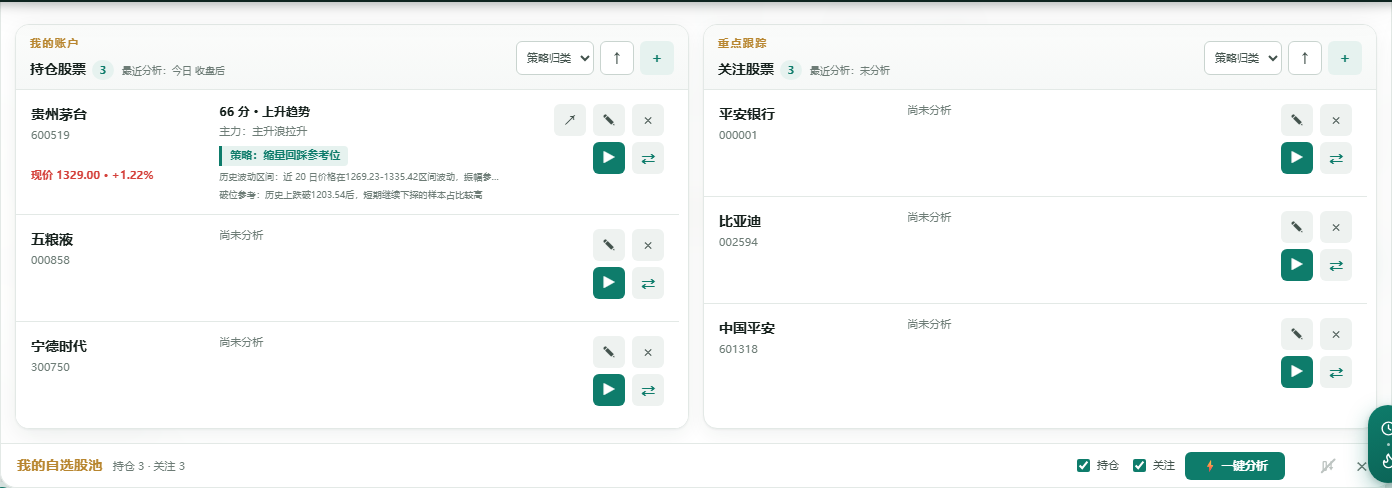Click the 关注股票 panel title
This screenshot has width=1392, height=488.
click(x=746, y=70)
